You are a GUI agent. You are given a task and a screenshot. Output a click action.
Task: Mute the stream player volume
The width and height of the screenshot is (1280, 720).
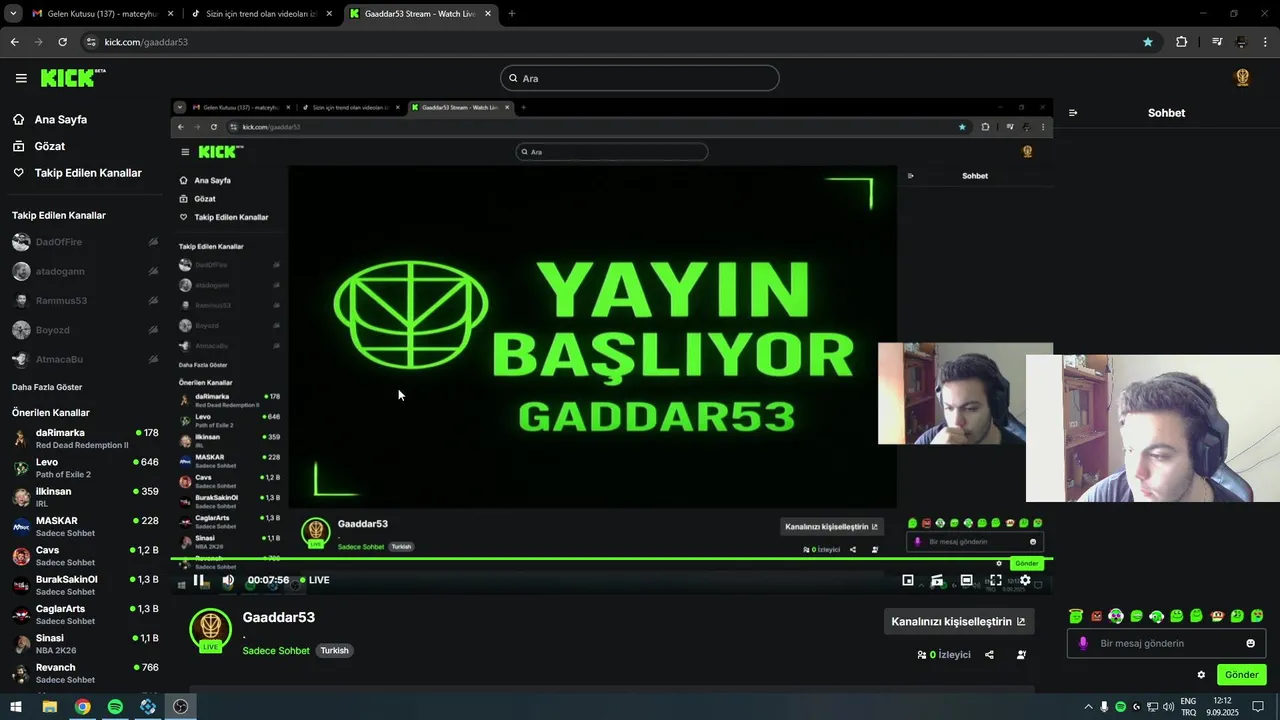click(228, 580)
